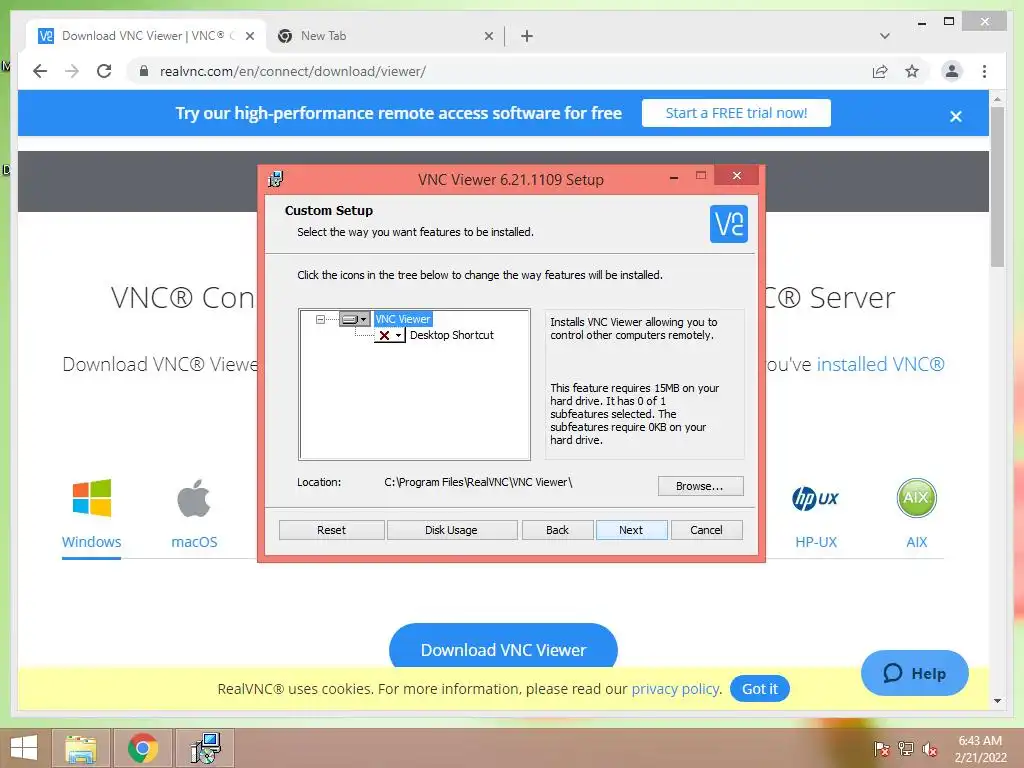Follow the installed VNC® link
This screenshot has width=1024, height=768.
pos(880,364)
